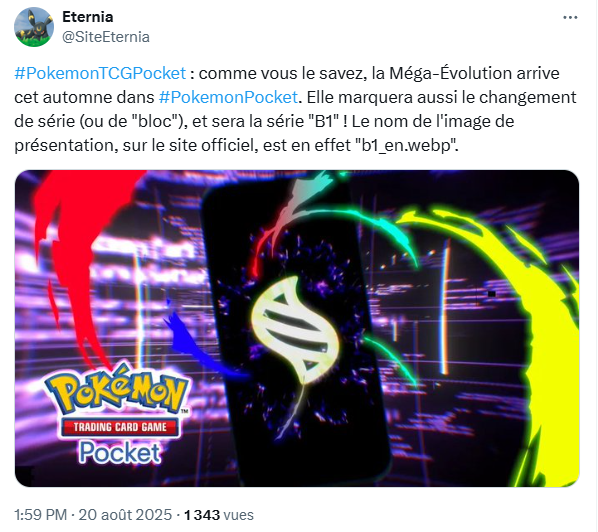Open the 1 343 vues view count

coord(219,515)
